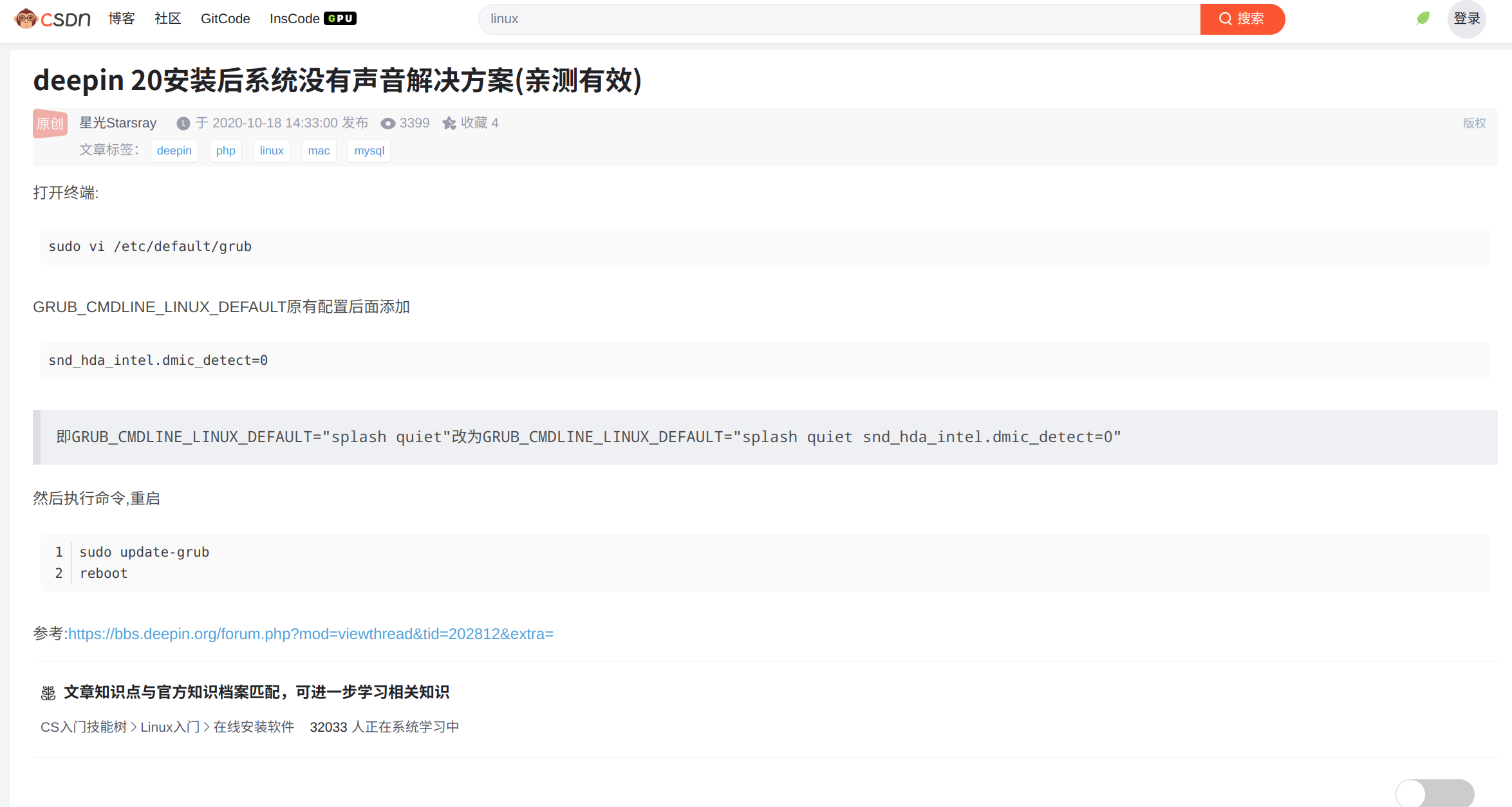
Task: Click the 登录 login button
Action: coord(1467,19)
